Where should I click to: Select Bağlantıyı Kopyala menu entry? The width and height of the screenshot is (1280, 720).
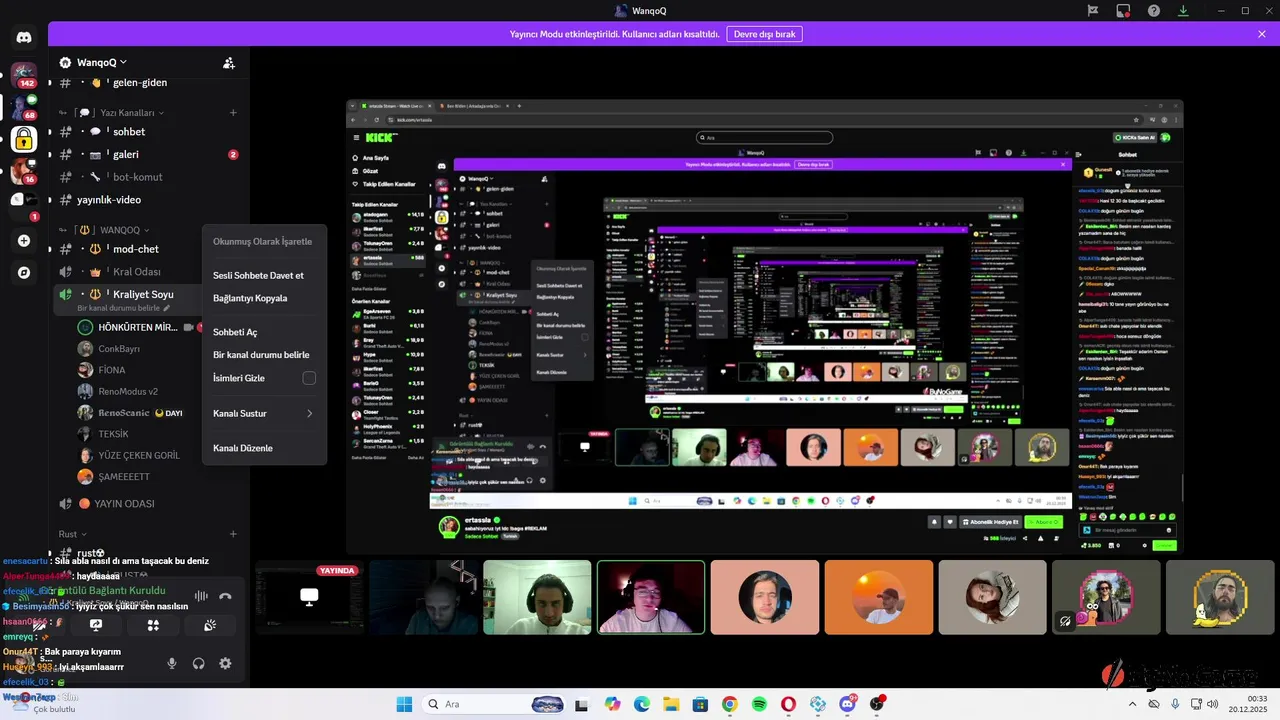pos(264,298)
